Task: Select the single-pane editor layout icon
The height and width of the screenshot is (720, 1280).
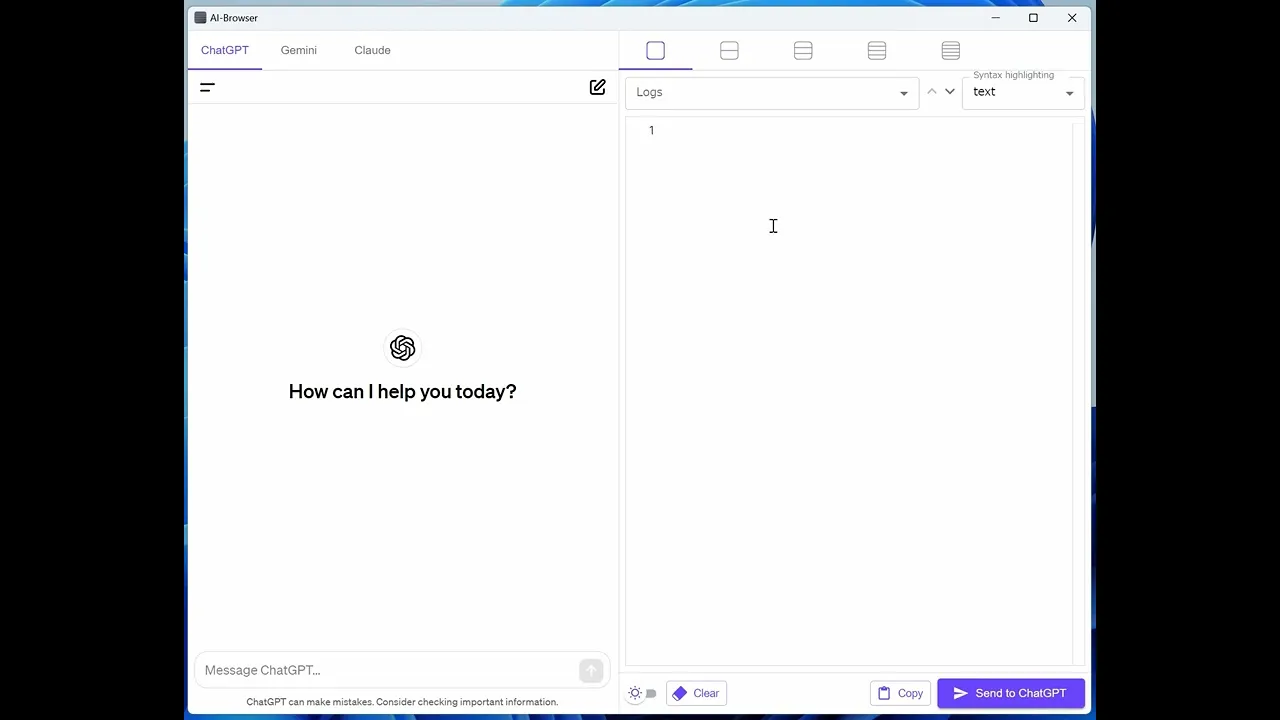Action: [655, 51]
